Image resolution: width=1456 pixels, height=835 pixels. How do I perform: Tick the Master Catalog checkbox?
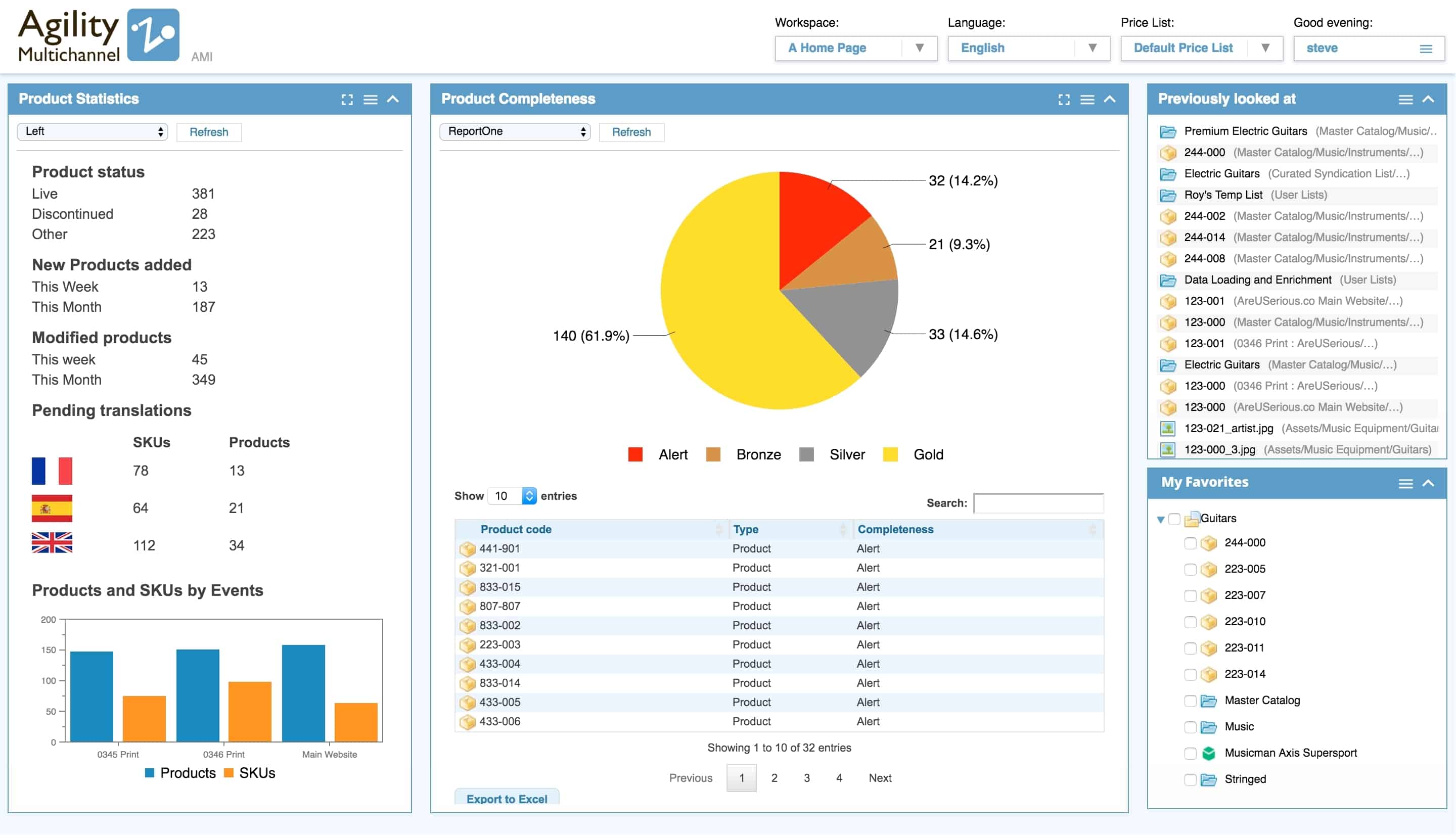coord(1190,701)
